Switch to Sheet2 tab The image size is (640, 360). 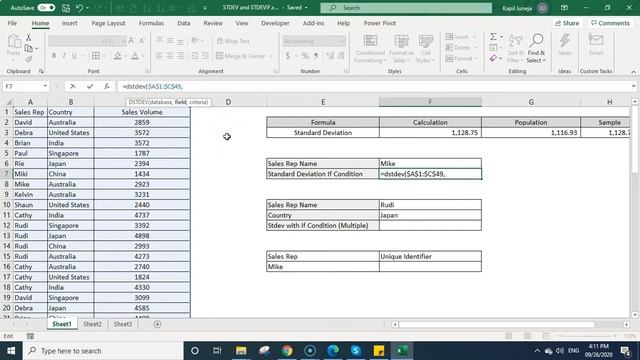point(92,324)
